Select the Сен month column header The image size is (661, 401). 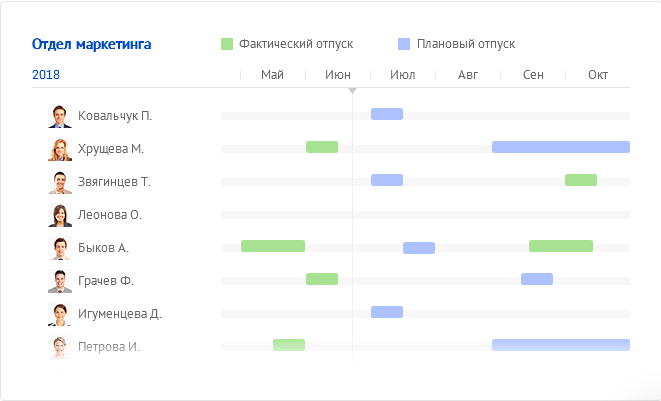pos(533,75)
